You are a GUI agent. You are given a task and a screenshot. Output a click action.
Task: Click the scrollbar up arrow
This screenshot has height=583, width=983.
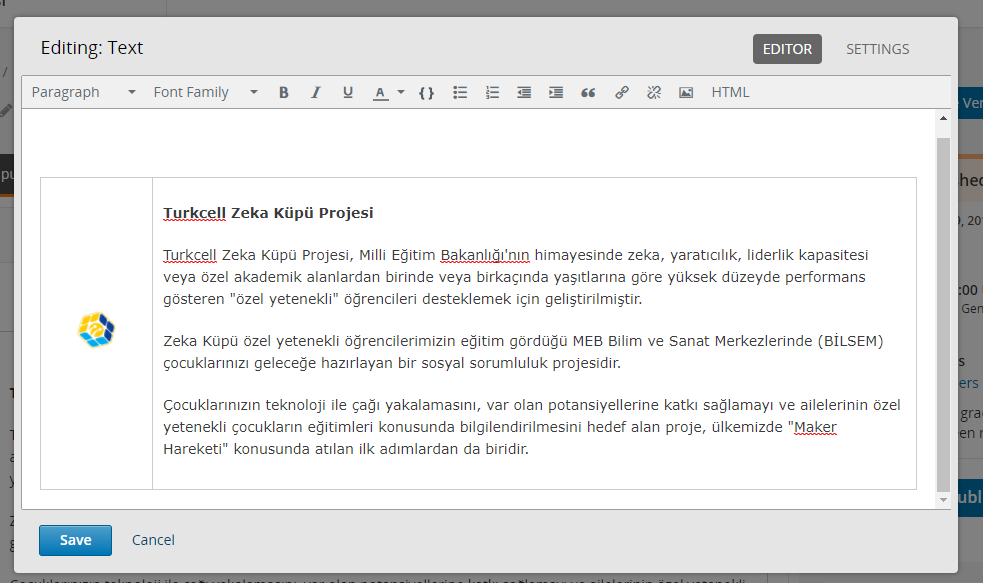pos(943,118)
